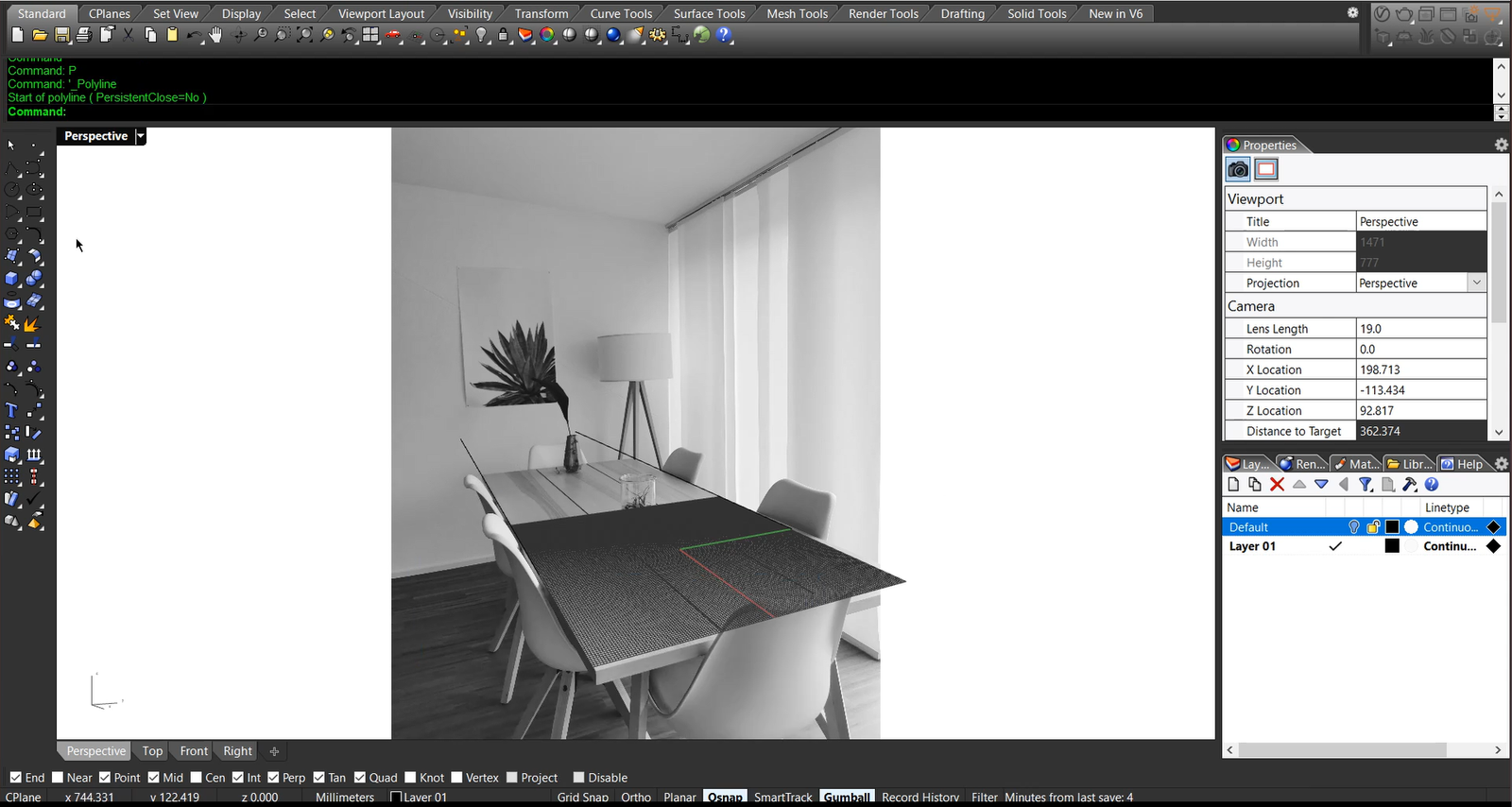This screenshot has width=1512, height=807.
Task: Disable the Mid osnap checkbox
Action: pos(153,778)
